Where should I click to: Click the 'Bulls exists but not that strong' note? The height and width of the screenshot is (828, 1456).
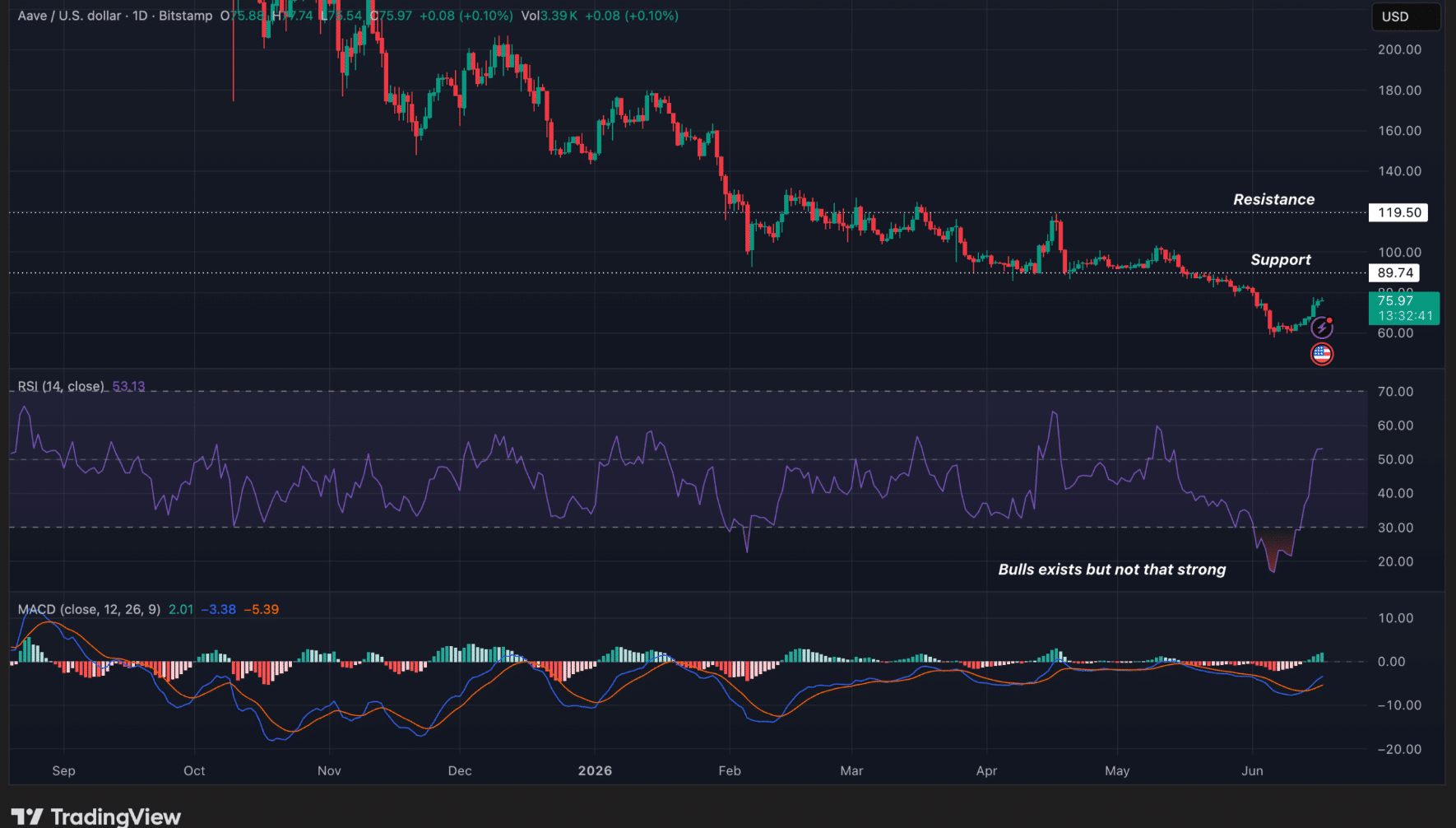[1111, 570]
